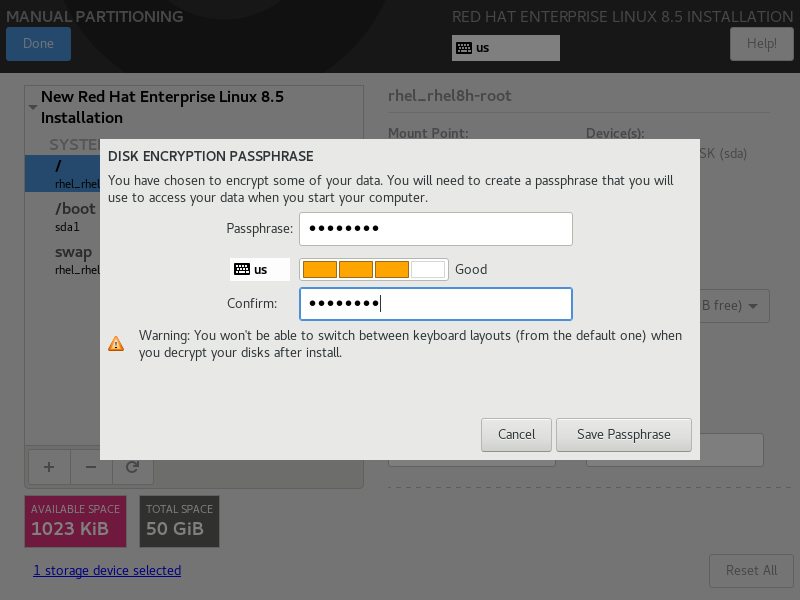
Task: Collapse the New Red Hat Enterprise Linux installation tree
Action: [33, 107]
